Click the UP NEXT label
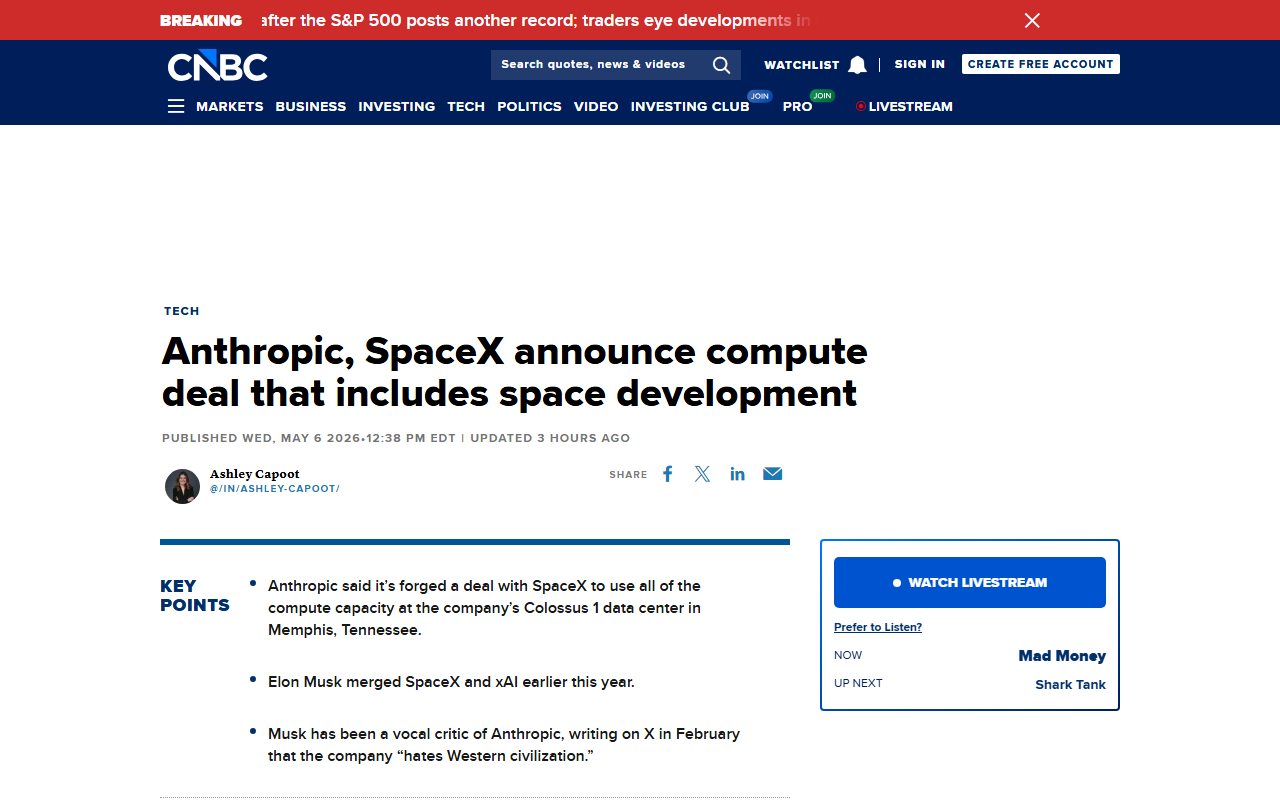 tap(858, 684)
